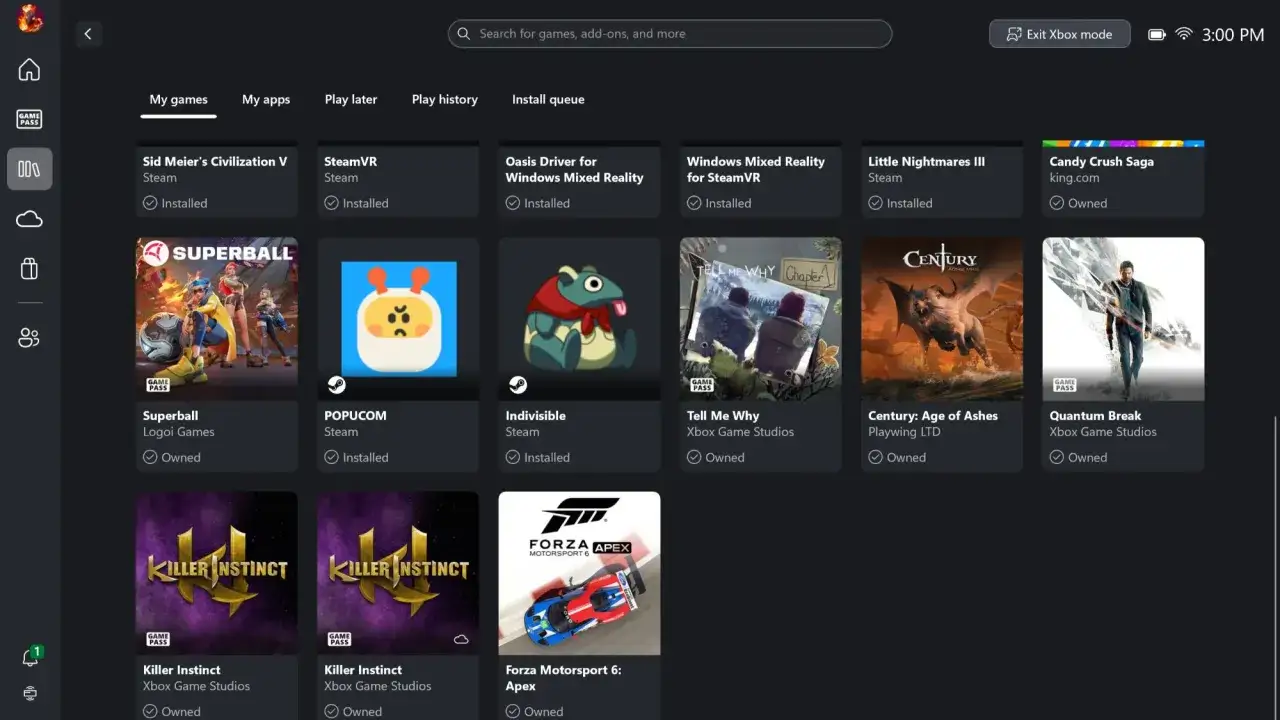Click the Game Pass badge on Quantum Break
The width and height of the screenshot is (1280, 720).
1064,385
